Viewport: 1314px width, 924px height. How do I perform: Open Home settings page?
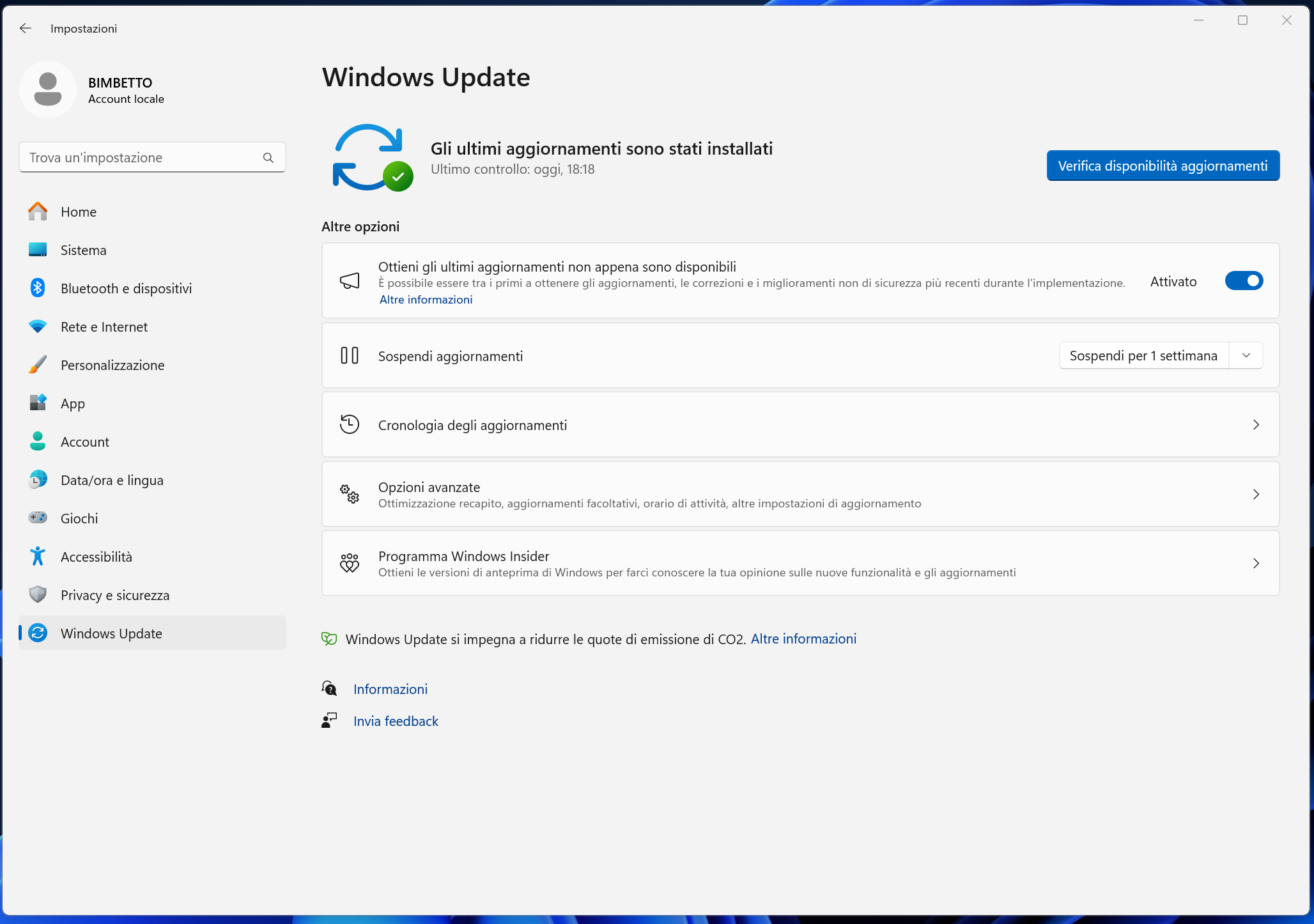152,212
